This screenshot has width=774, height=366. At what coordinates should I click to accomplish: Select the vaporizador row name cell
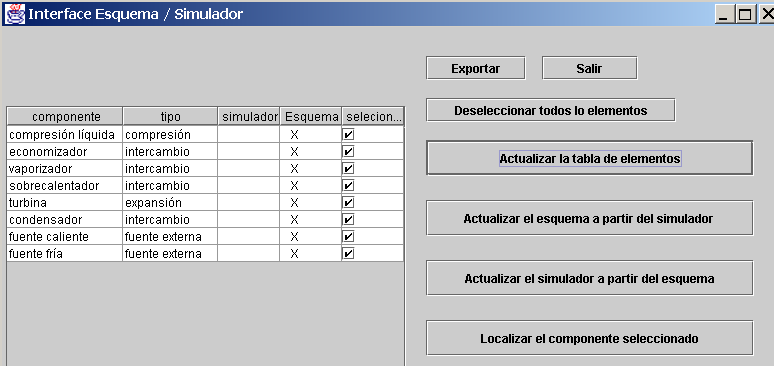[65, 168]
